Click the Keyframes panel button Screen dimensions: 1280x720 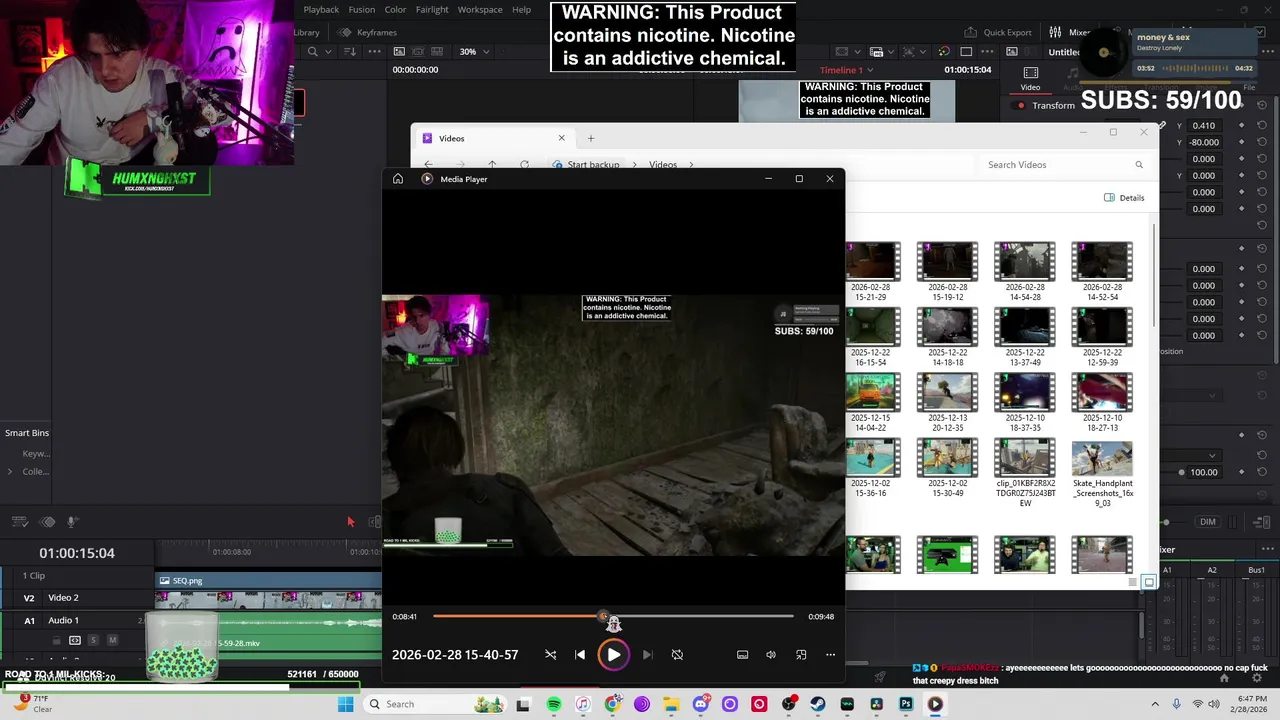367,32
